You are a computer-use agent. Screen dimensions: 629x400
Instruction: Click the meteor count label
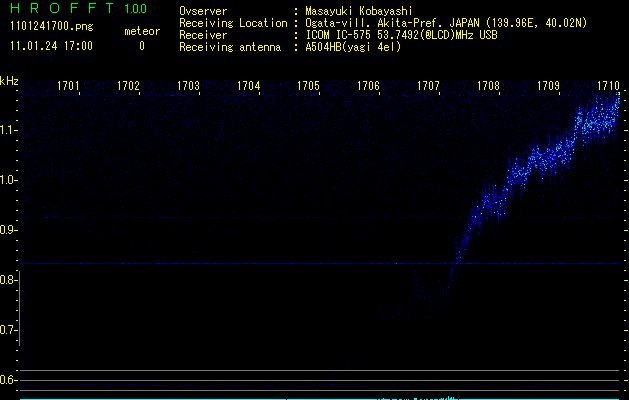click(142, 31)
